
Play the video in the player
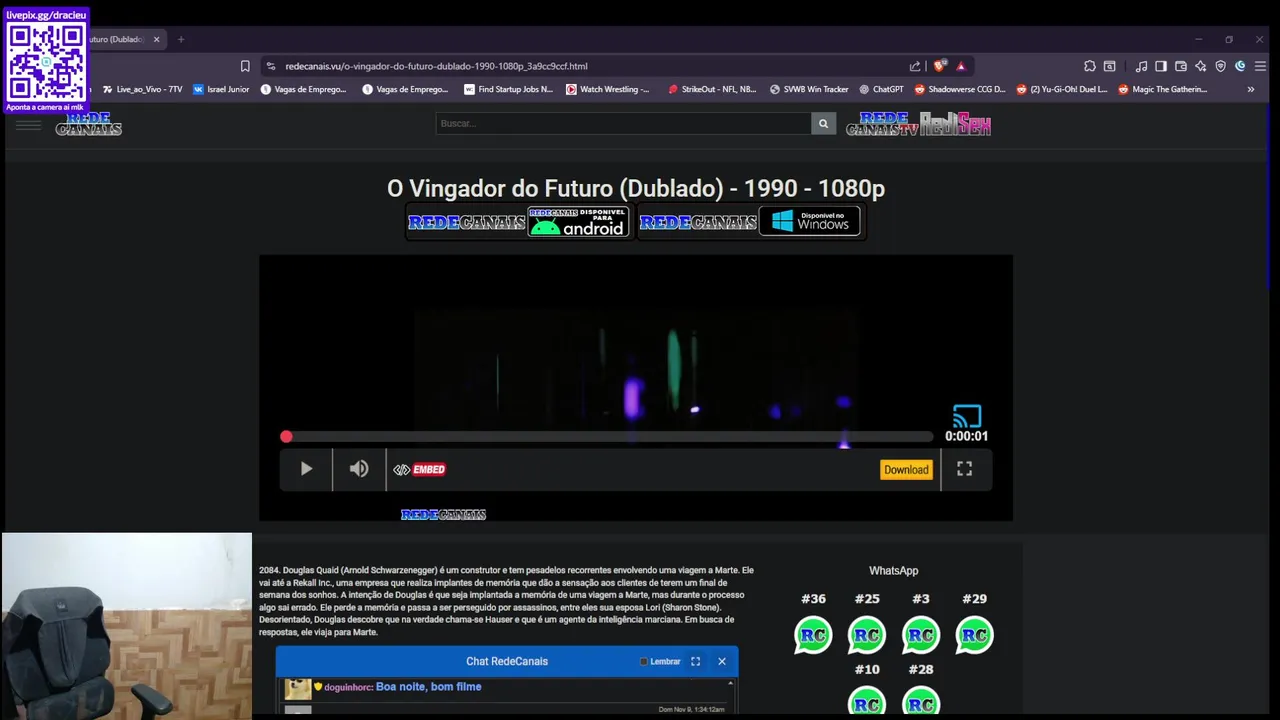[306, 469]
